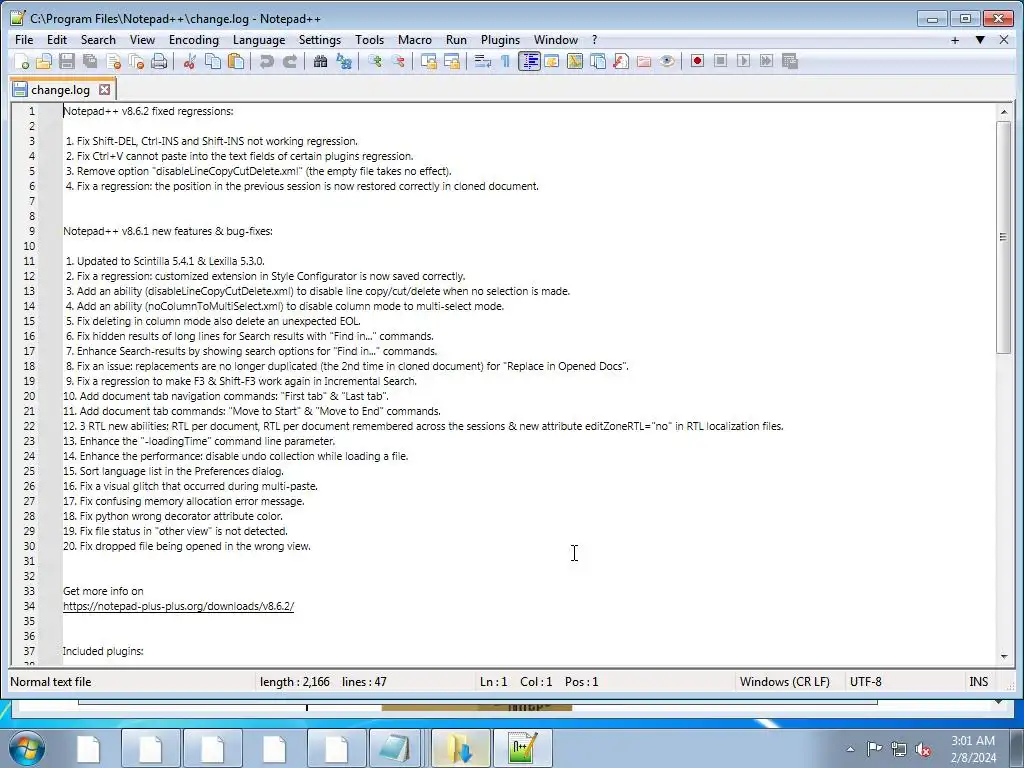Click the vertical scrollbar thumb
The height and width of the screenshot is (768, 1024).
(x=1004, y=237)
